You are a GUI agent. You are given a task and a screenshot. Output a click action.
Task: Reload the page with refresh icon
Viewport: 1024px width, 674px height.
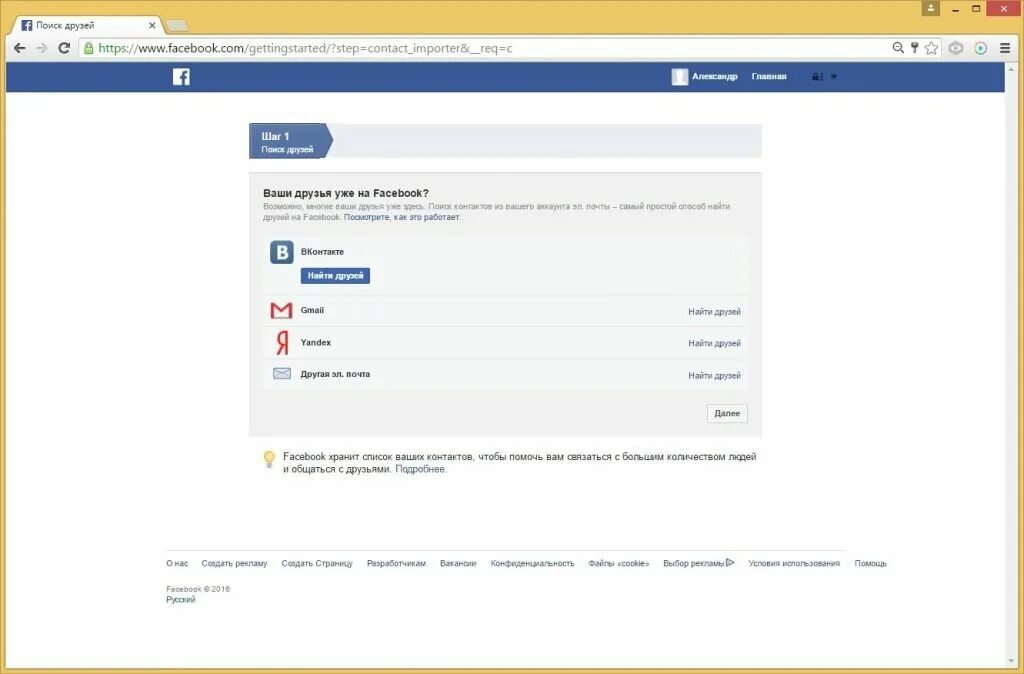(x=64, y=48)
